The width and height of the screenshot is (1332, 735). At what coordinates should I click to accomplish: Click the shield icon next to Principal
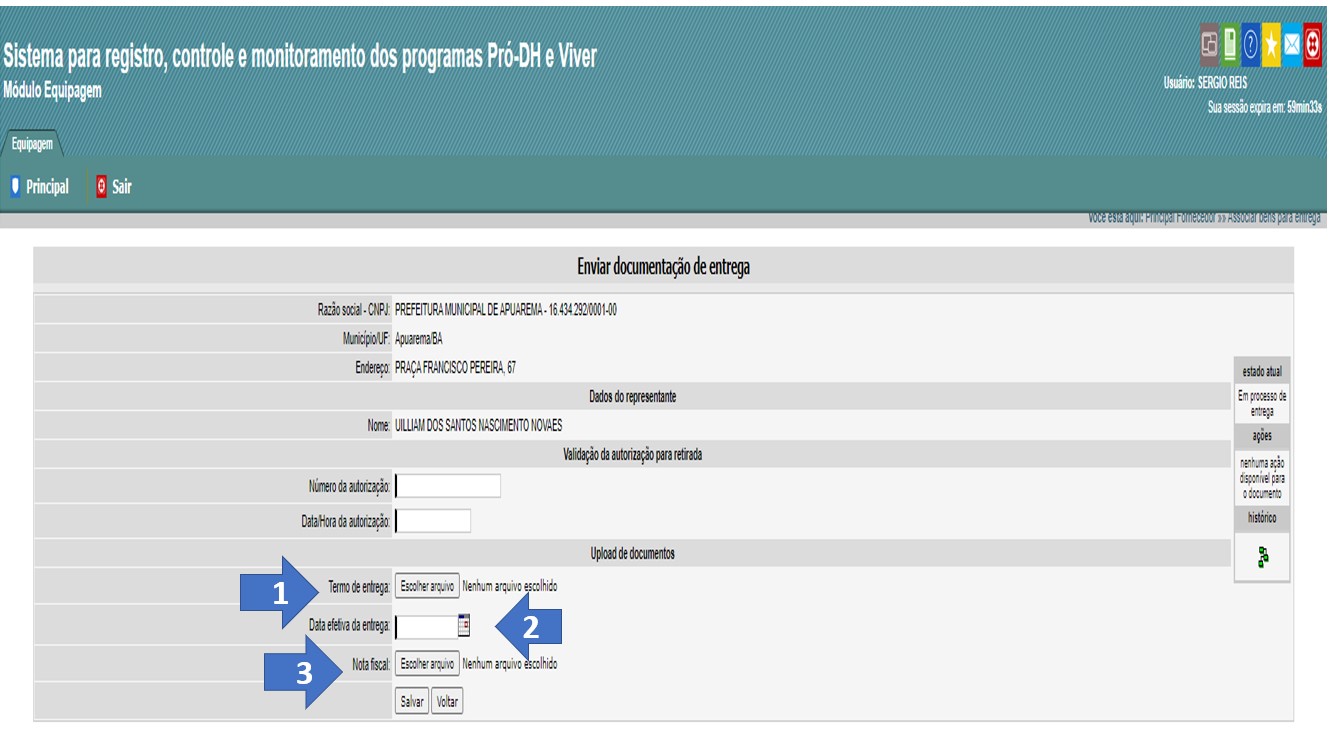[15, 186]
